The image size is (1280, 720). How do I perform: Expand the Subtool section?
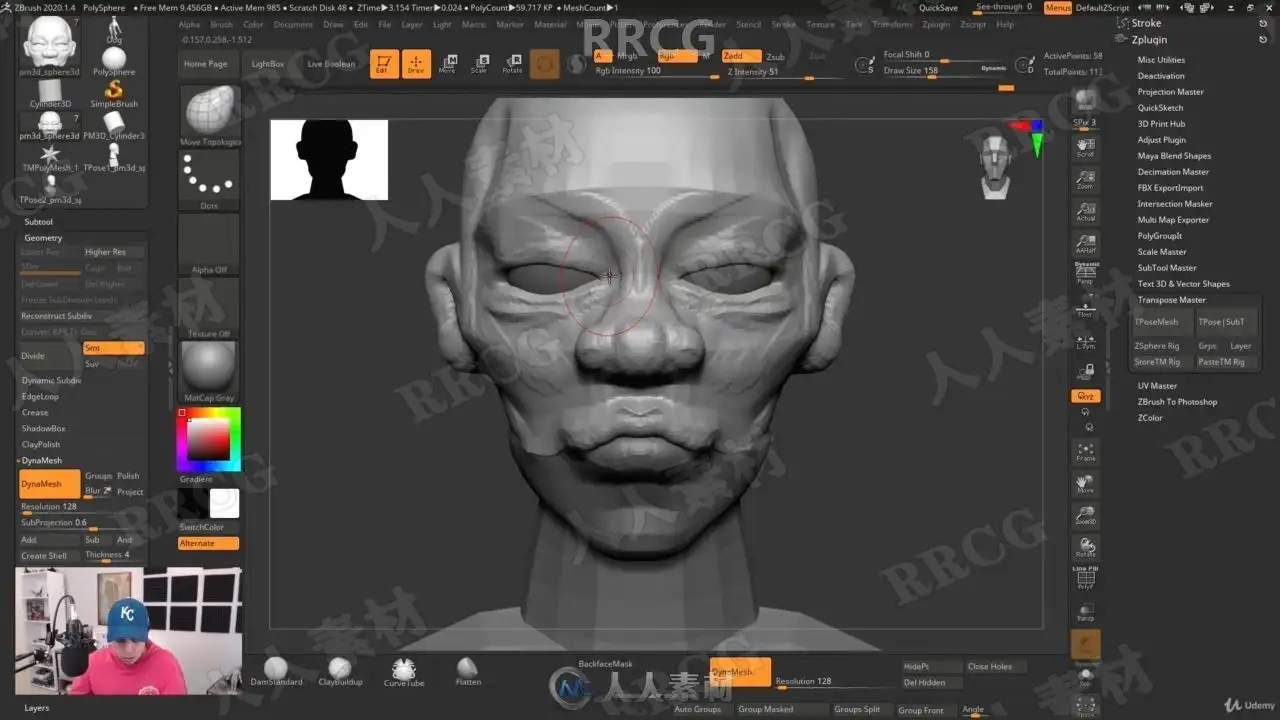[x=39, y=222]
